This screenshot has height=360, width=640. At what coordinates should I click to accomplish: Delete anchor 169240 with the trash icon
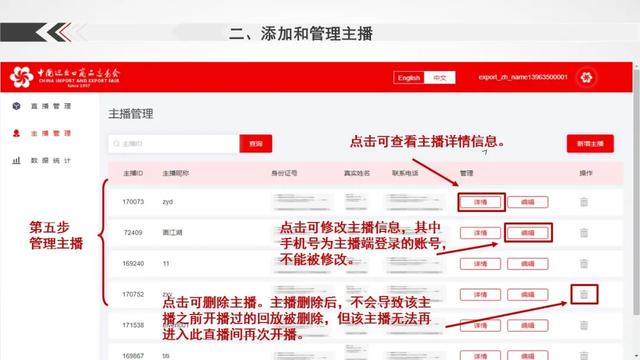coord(584,264)
